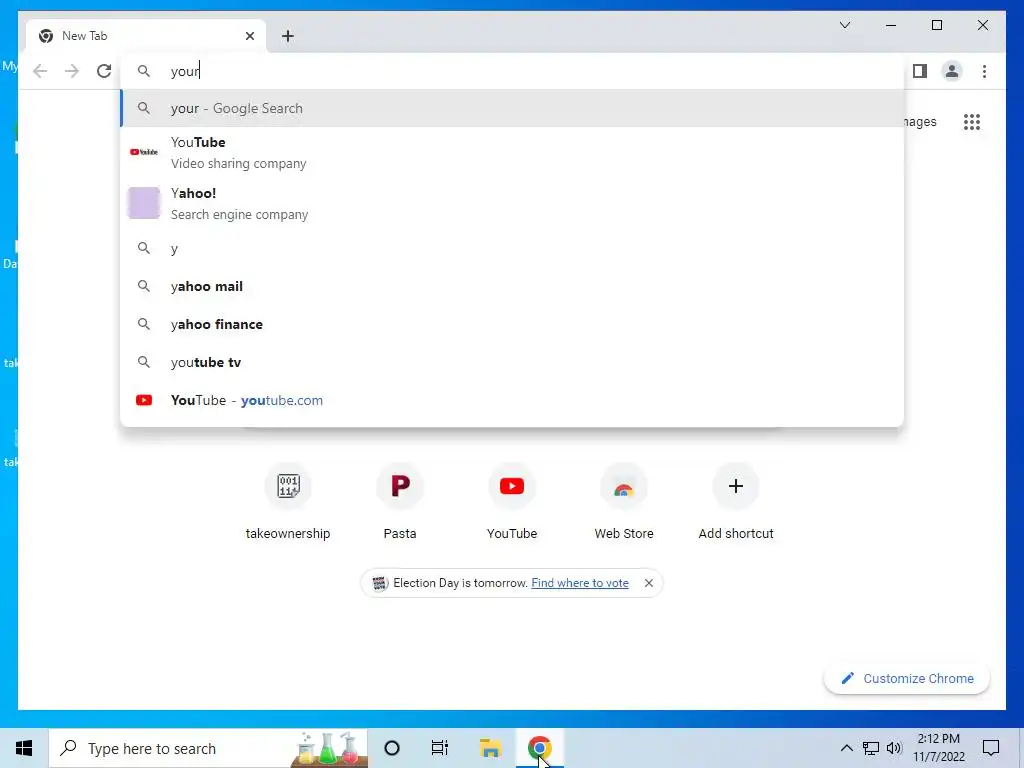Open the Action Center notifications icon

(x=991, y=748)
